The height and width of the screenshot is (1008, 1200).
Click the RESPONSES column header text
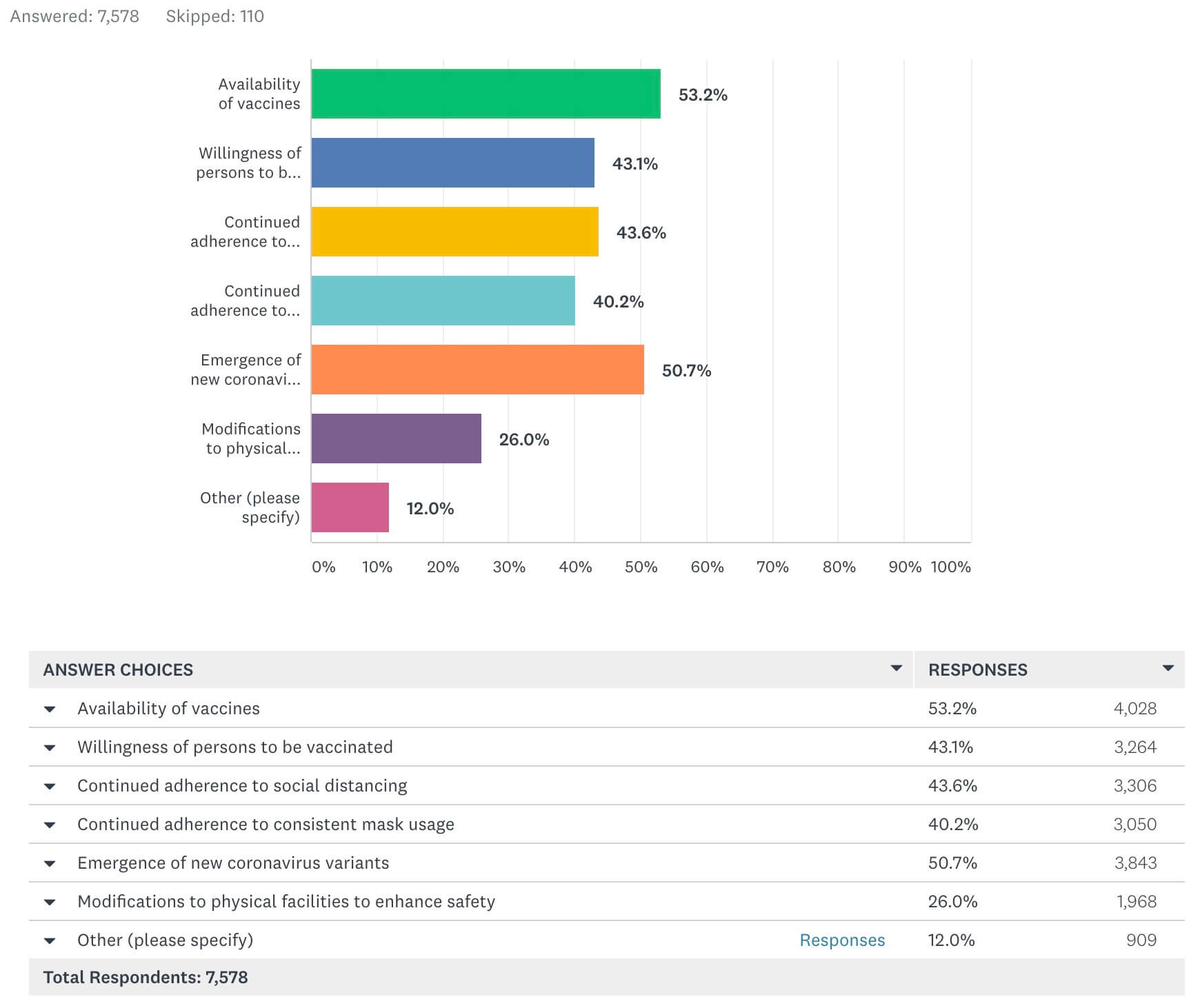point(977,669)
